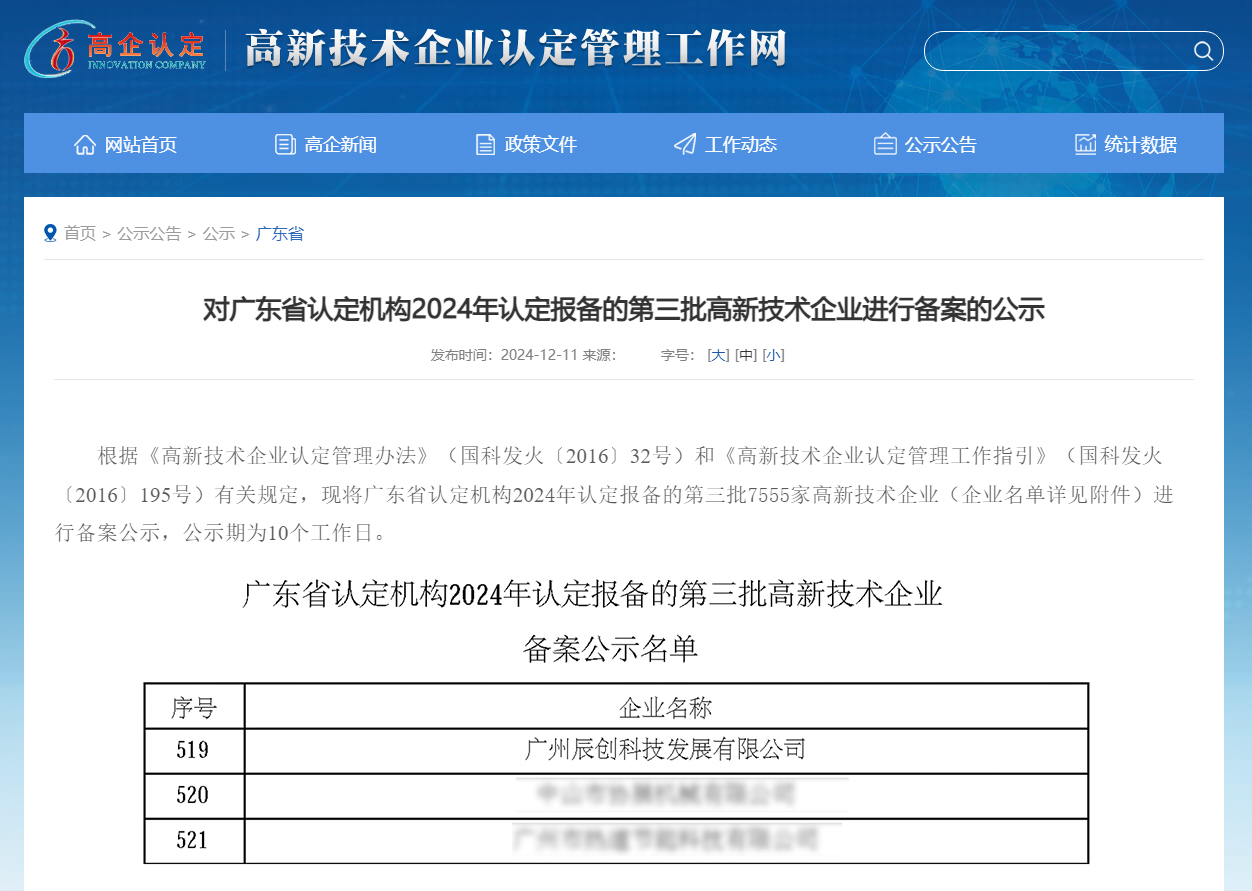Click the location pin breadcrumb icon
Image resolution: width=1252 pixels, height=891 pixels.
point(50,233)
